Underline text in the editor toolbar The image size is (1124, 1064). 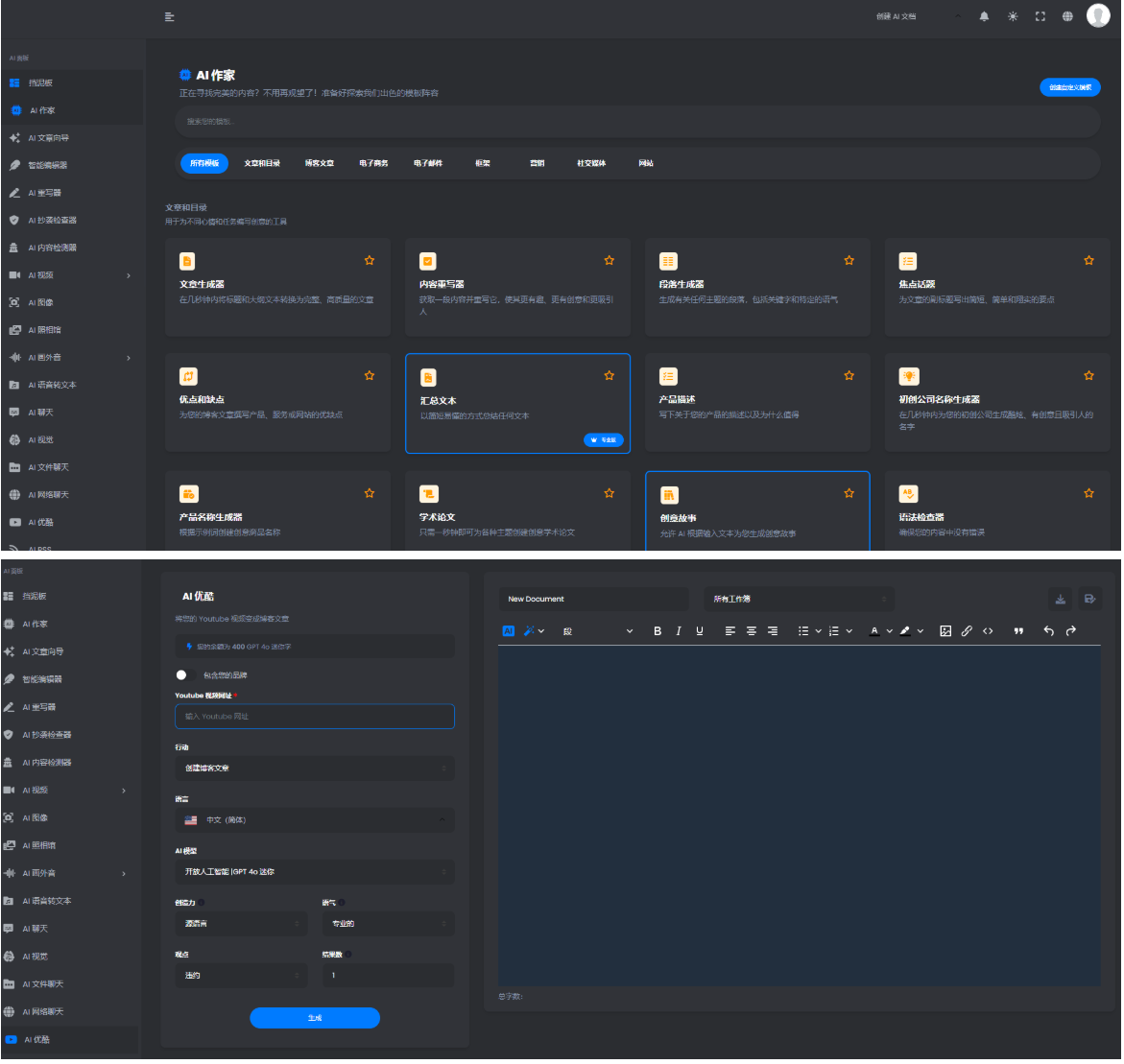(x=700, y=631)
